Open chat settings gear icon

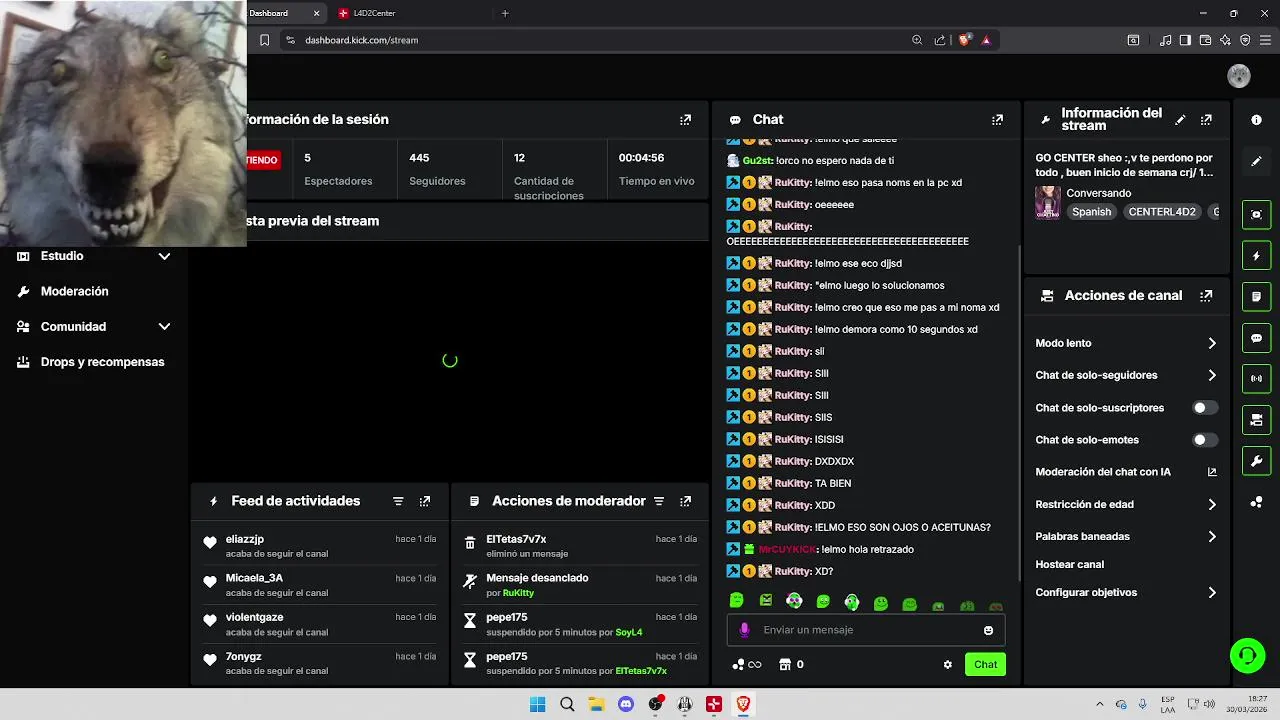[948, 664]
